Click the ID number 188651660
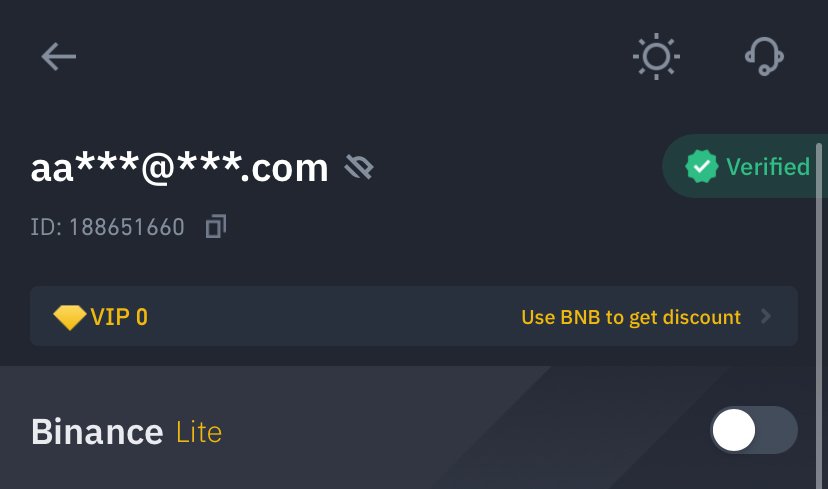The image size is (828, 489). point(127,227)
